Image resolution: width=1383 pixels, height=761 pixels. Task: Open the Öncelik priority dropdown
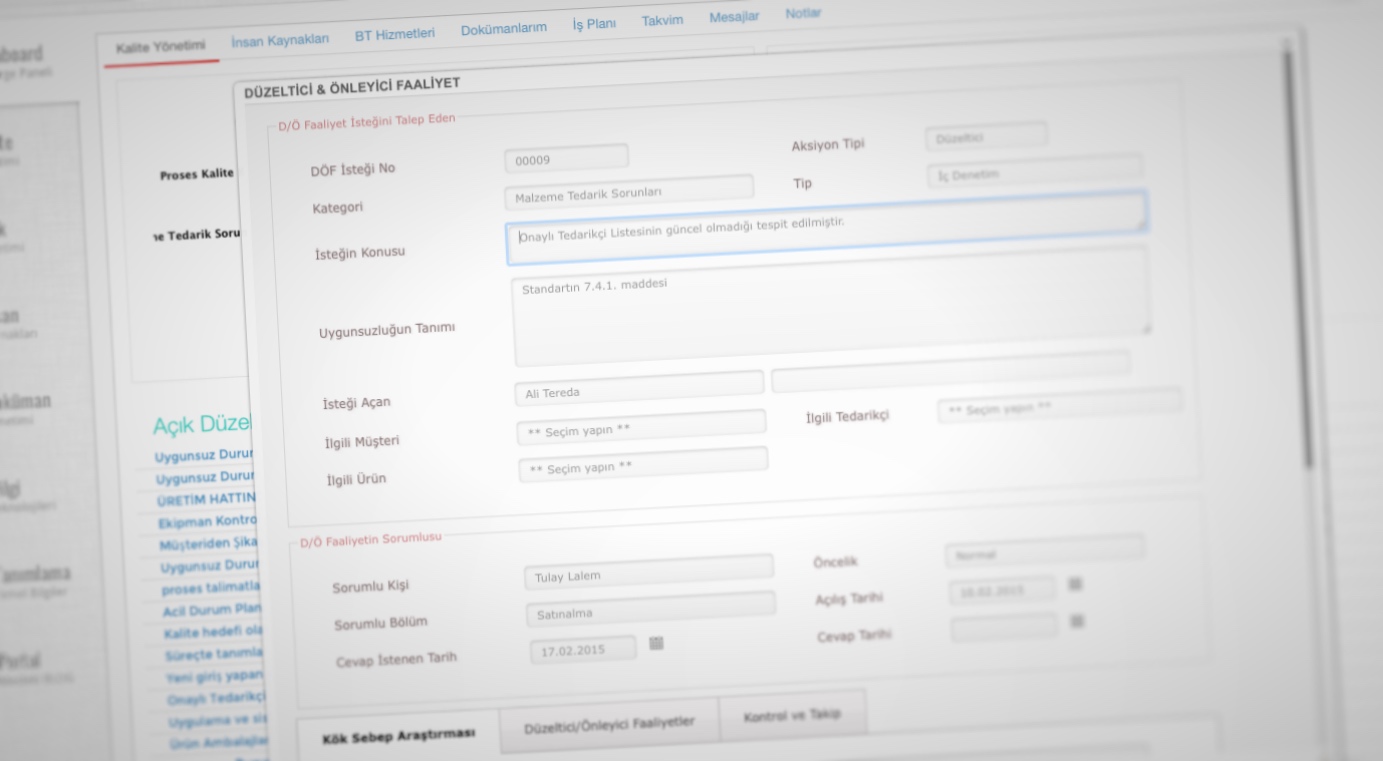pyautogui.click(x=1043, y=550)
